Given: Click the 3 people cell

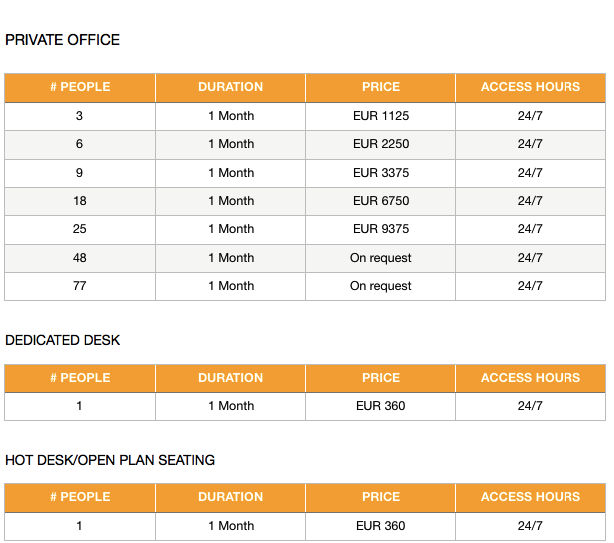Looking at the screenshot, I should [79, 116].
